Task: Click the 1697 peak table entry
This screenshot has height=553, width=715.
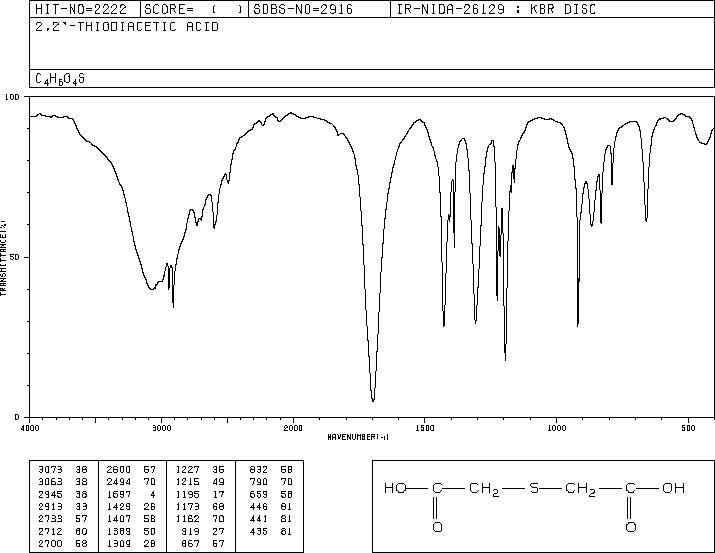Action: click(119, 494)
